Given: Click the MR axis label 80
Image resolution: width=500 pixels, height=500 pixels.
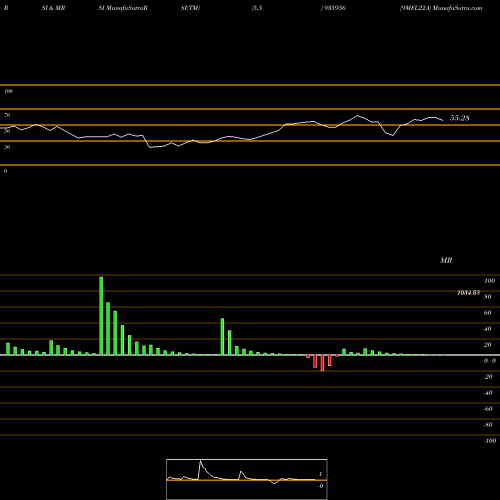Looking at the screenshot, I should coord(488,297).
